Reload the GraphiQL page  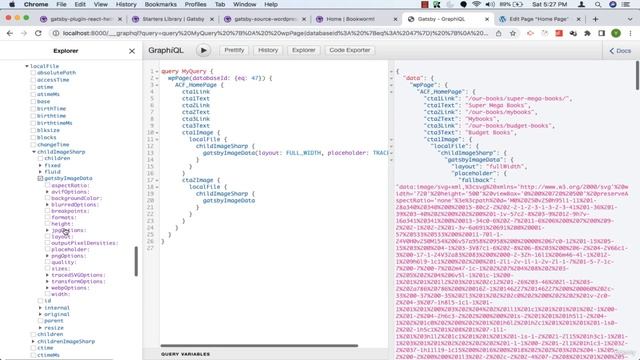click(x=38, y=33)
